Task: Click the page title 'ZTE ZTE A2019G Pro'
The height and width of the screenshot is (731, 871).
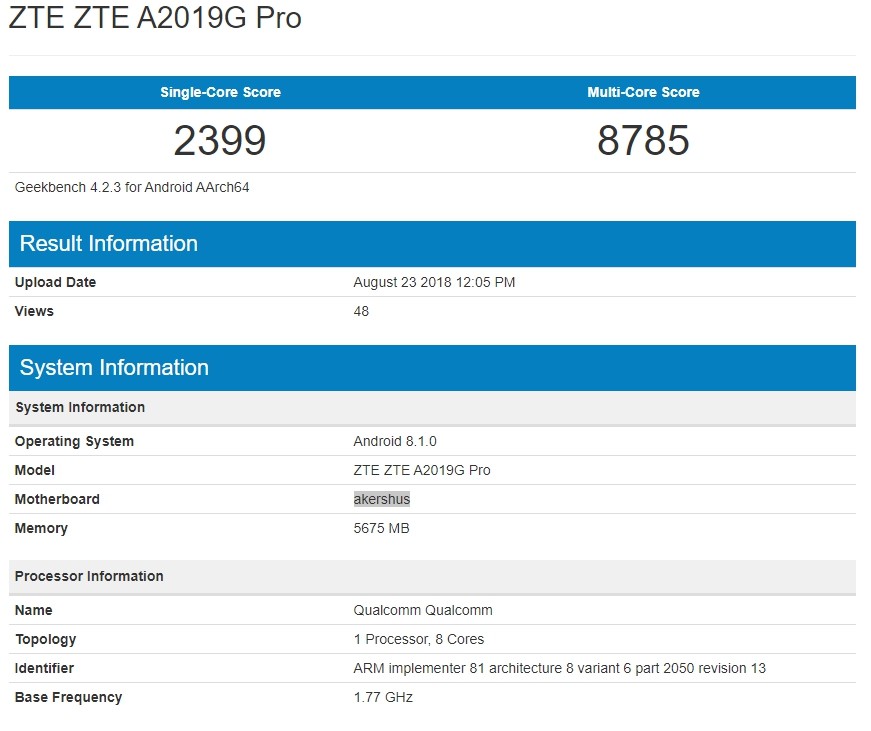Action: (x=155, y=17)
